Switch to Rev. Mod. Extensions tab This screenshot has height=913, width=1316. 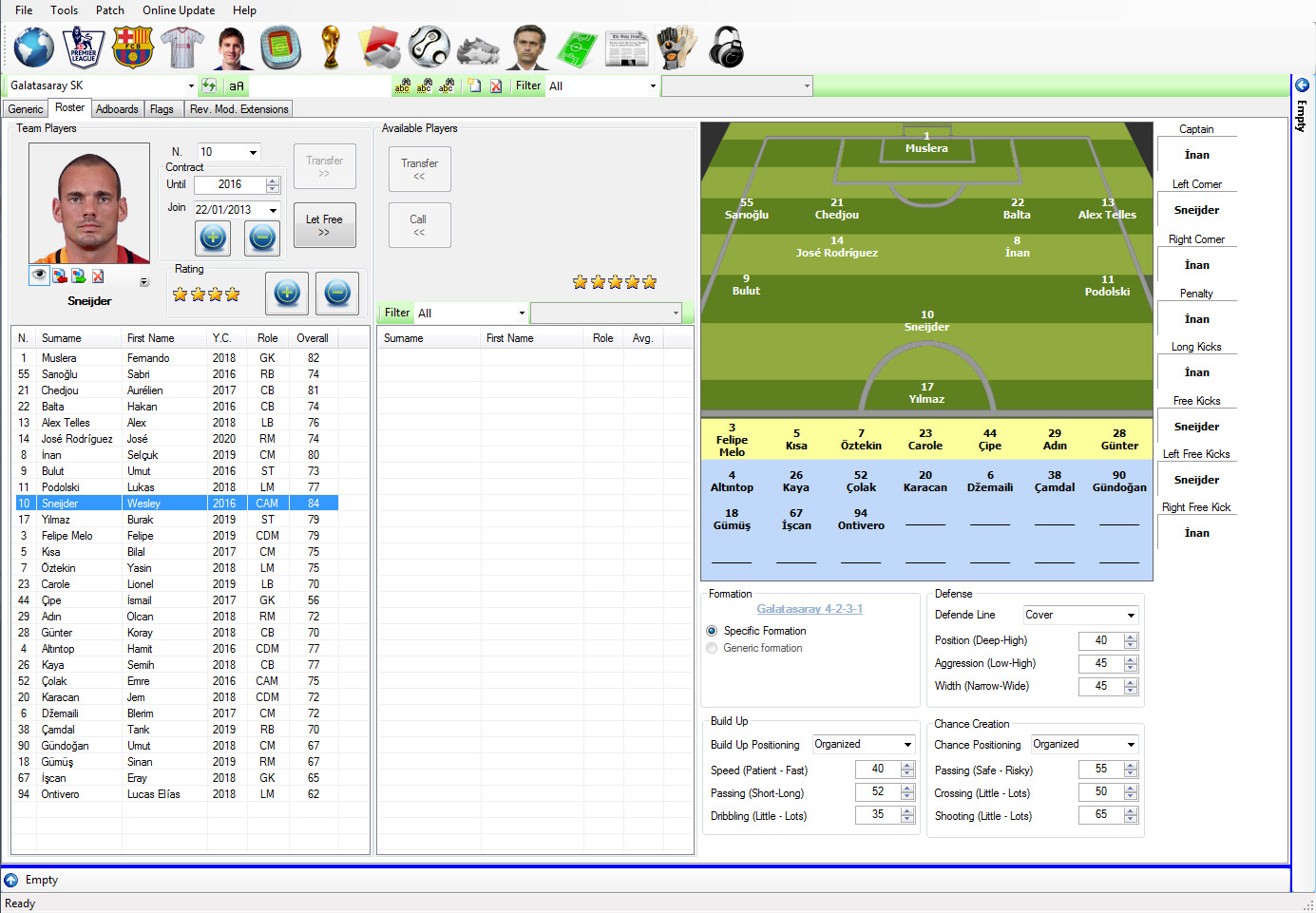click(238, 109)
